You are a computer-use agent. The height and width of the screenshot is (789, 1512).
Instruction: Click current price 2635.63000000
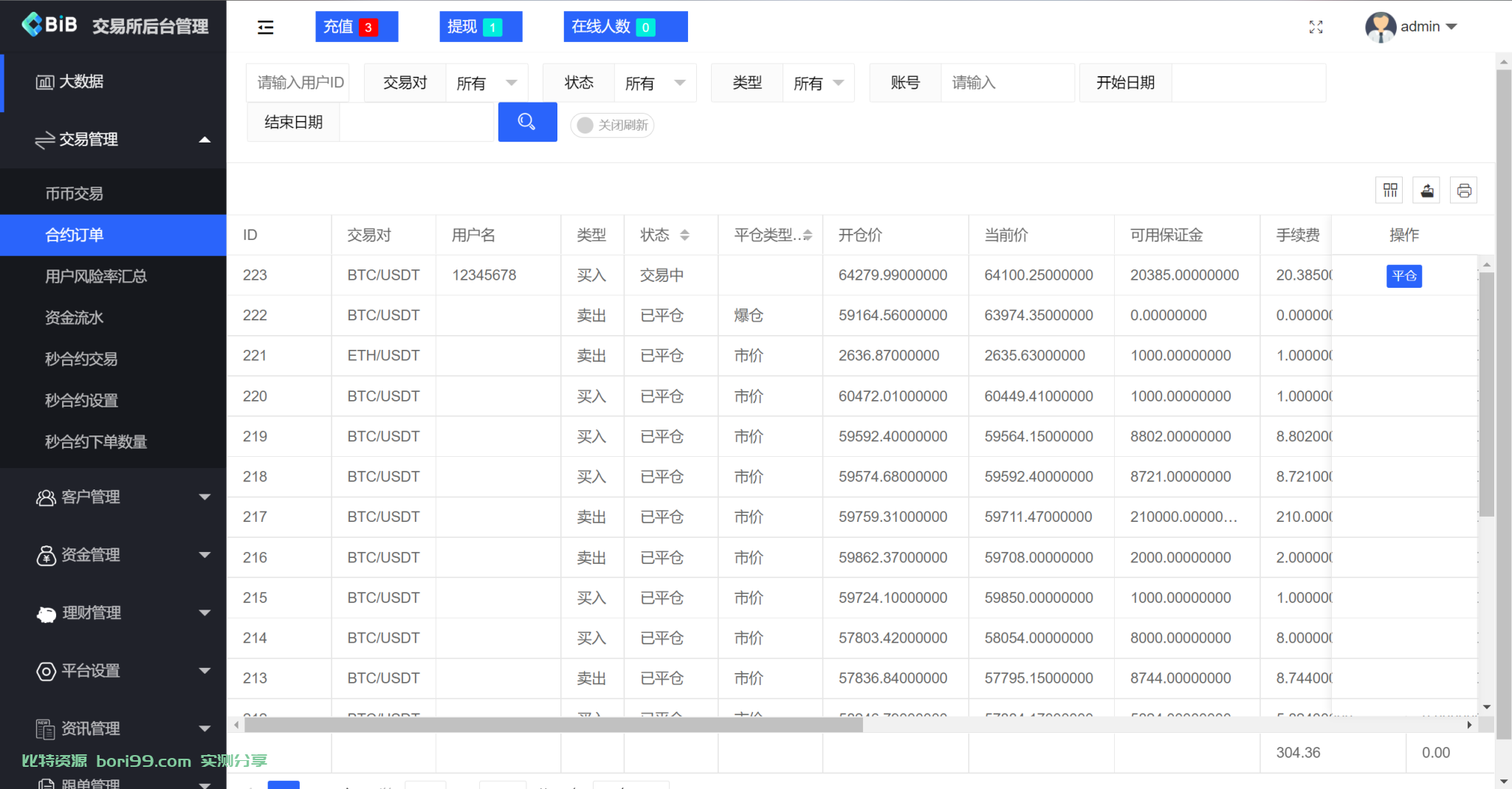pos(1034,356)
